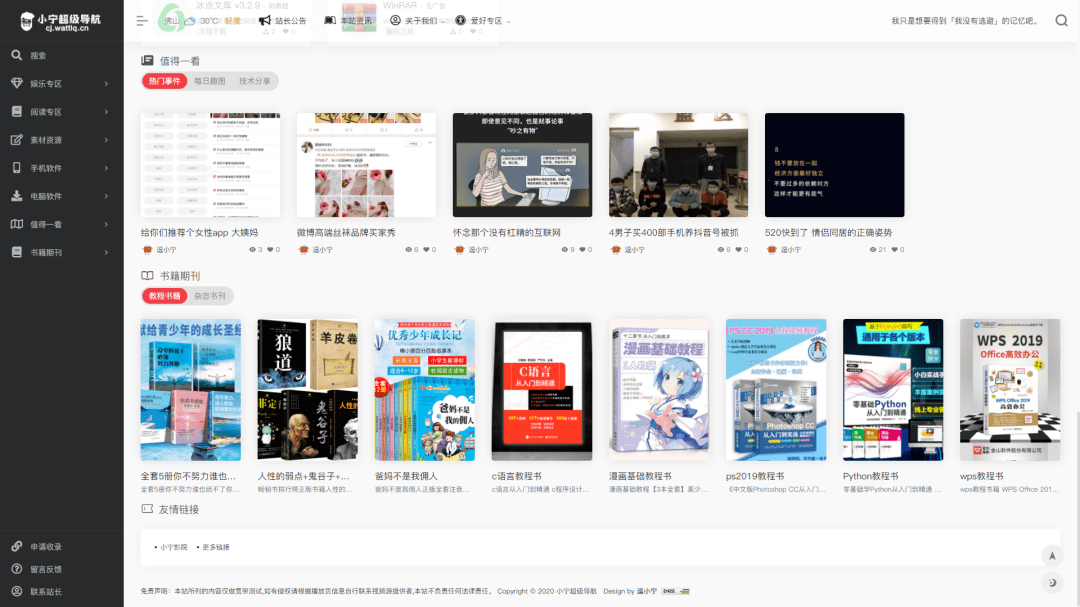Screen dimensions: 1080x607
Task: Switch to the 每日趣图 tab
Action: click(x=209, y=81)
